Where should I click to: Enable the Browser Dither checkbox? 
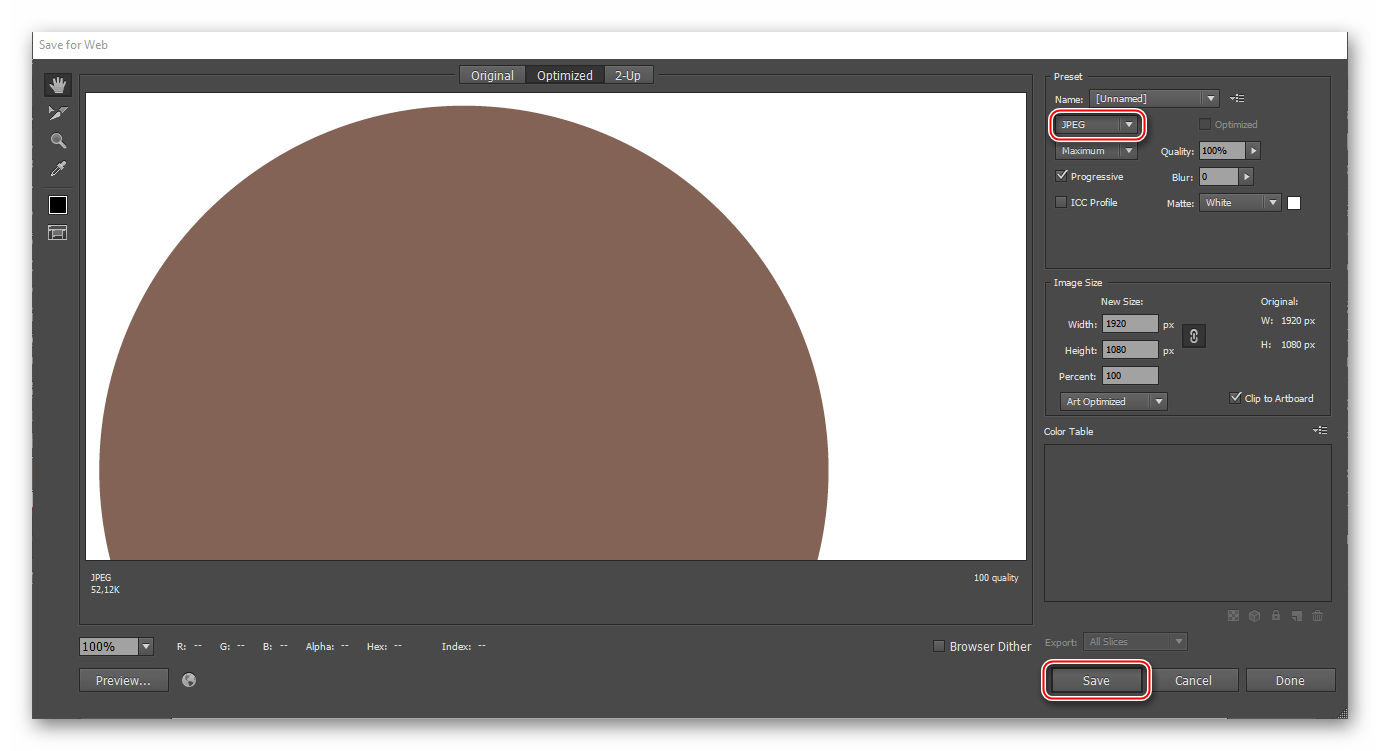939,646
